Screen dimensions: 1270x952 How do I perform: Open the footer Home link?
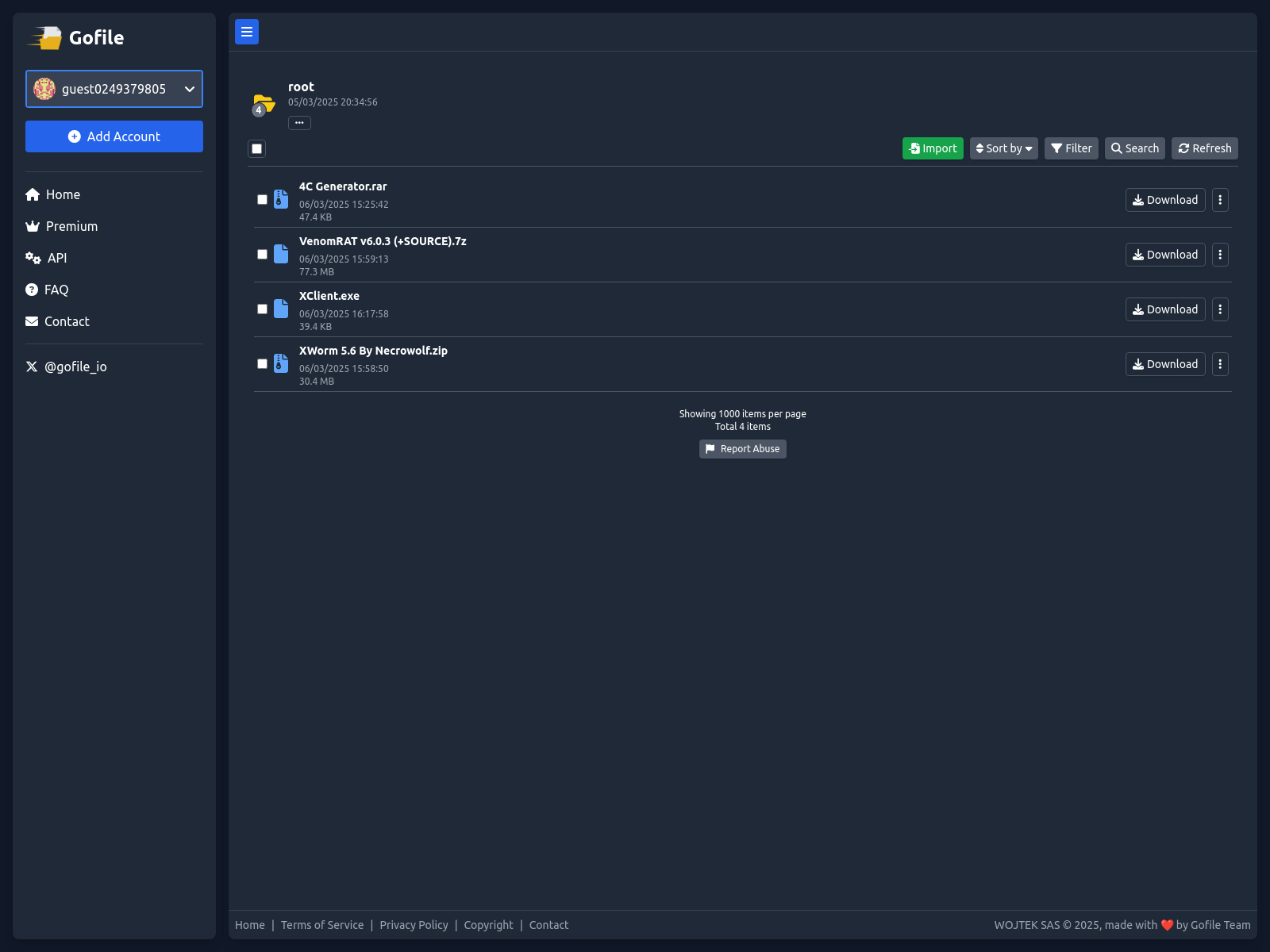click(x=250, y=925)
